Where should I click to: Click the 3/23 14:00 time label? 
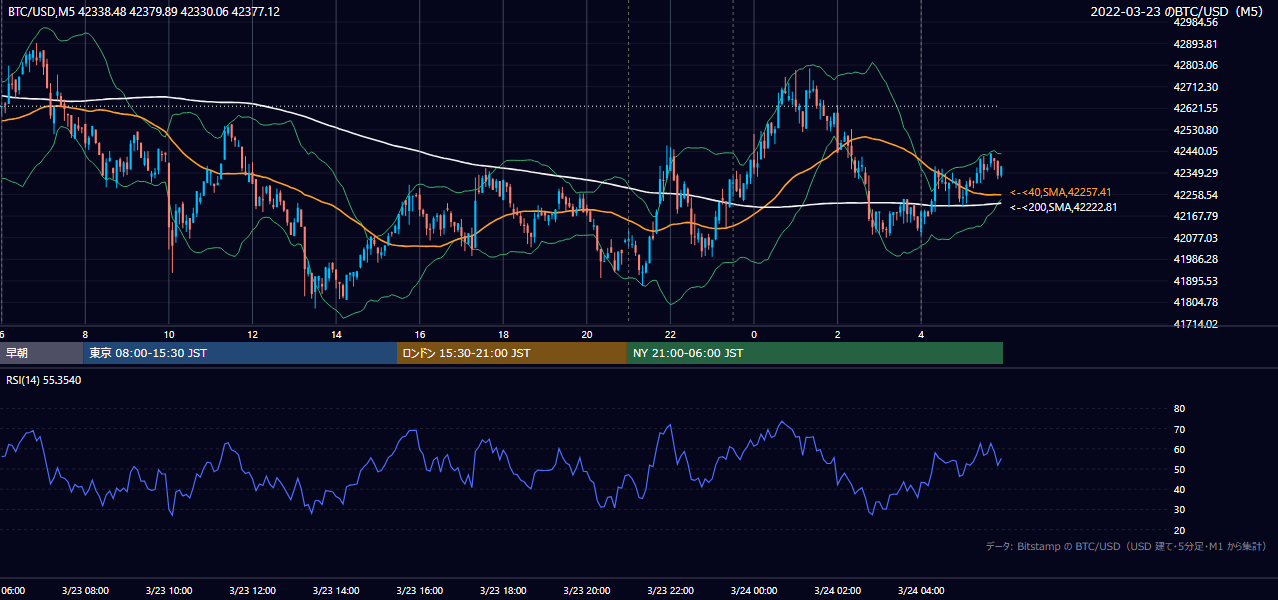point(335,591)
